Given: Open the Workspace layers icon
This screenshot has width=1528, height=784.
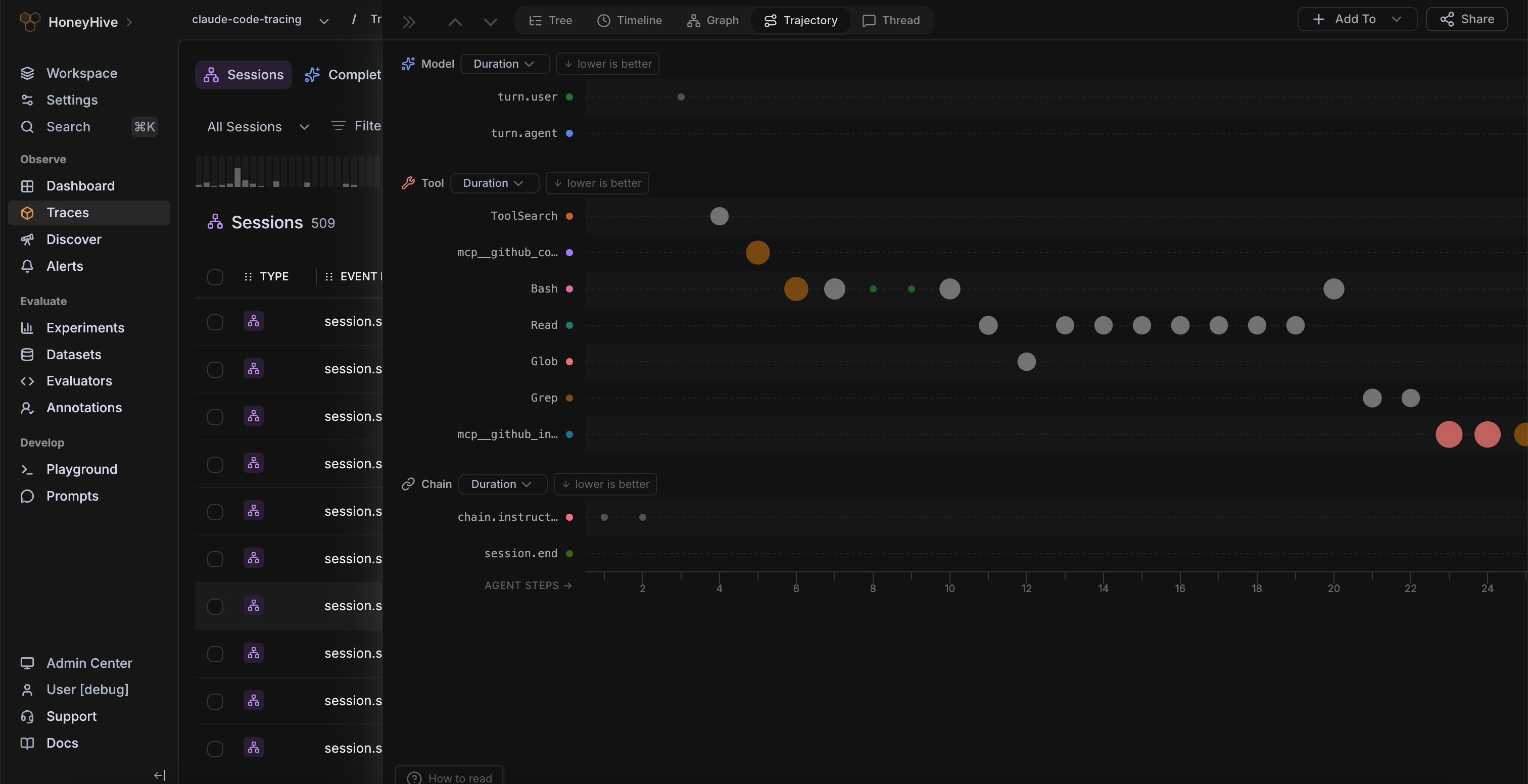Looking at the screenshot, I should (27, 73).
